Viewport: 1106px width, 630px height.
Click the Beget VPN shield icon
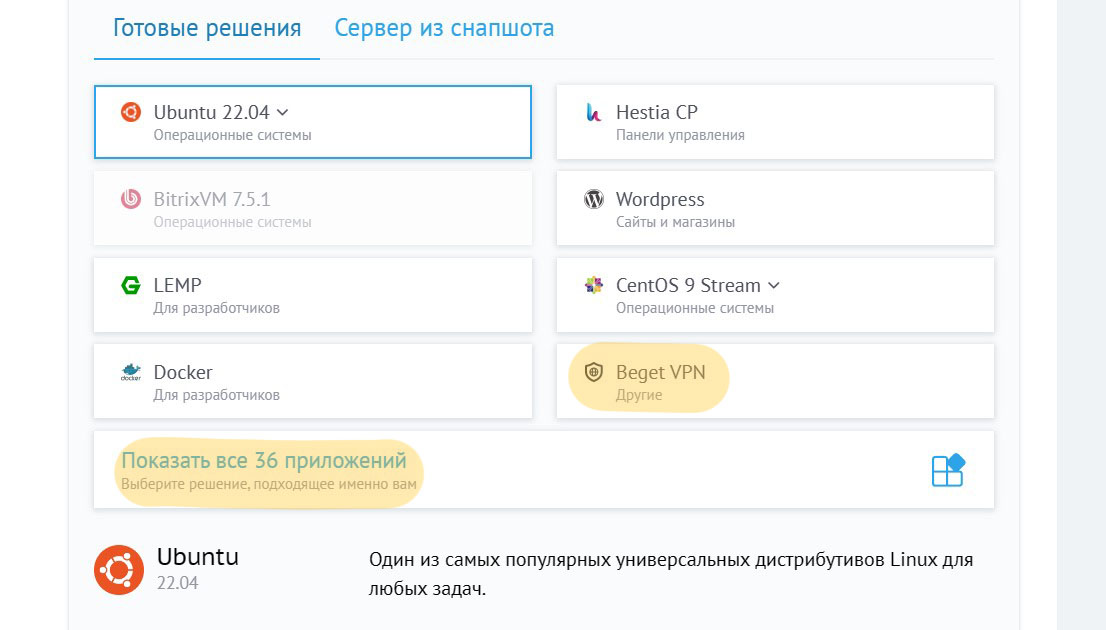(x=594, y=372)
